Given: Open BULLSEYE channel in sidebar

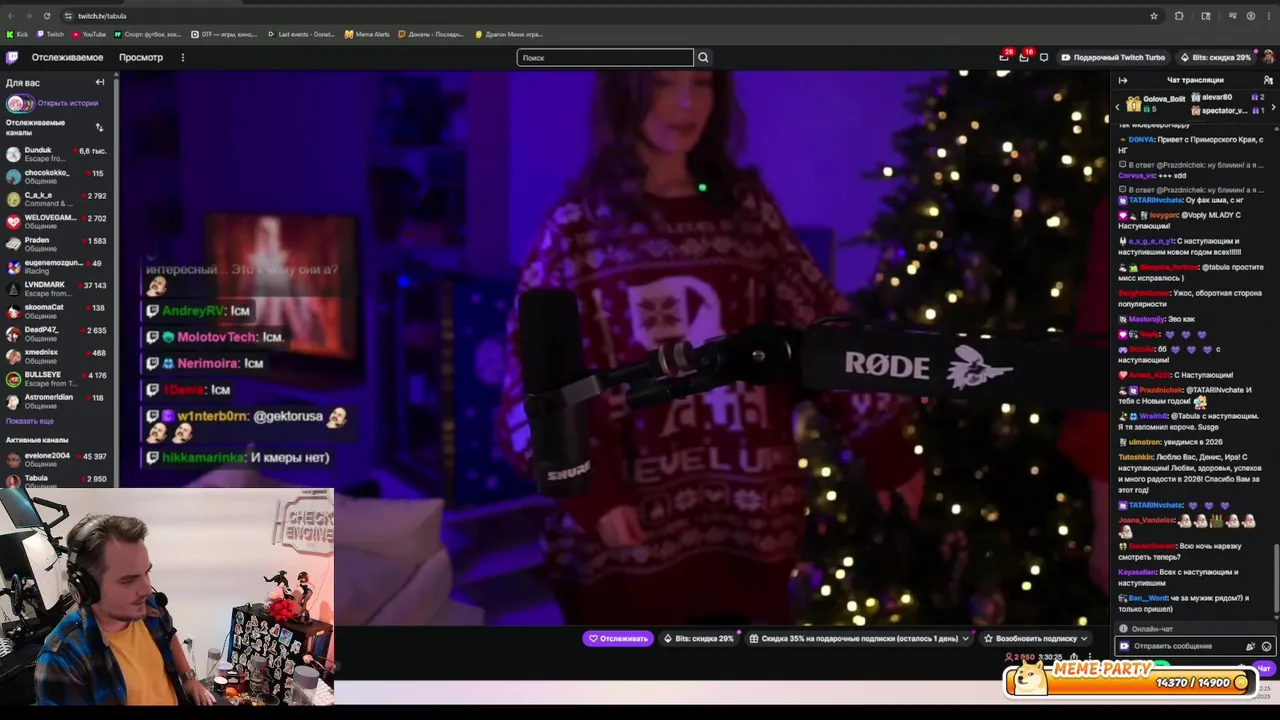Looking at the screenshot, I should click(x=58, y=379).
